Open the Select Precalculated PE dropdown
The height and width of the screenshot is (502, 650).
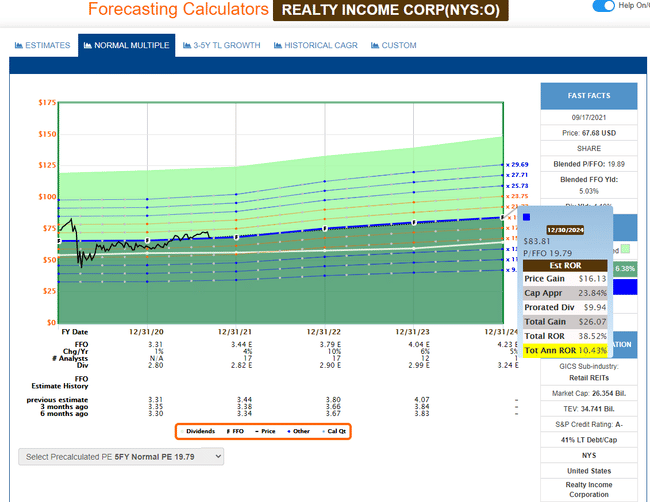point(121,456)
